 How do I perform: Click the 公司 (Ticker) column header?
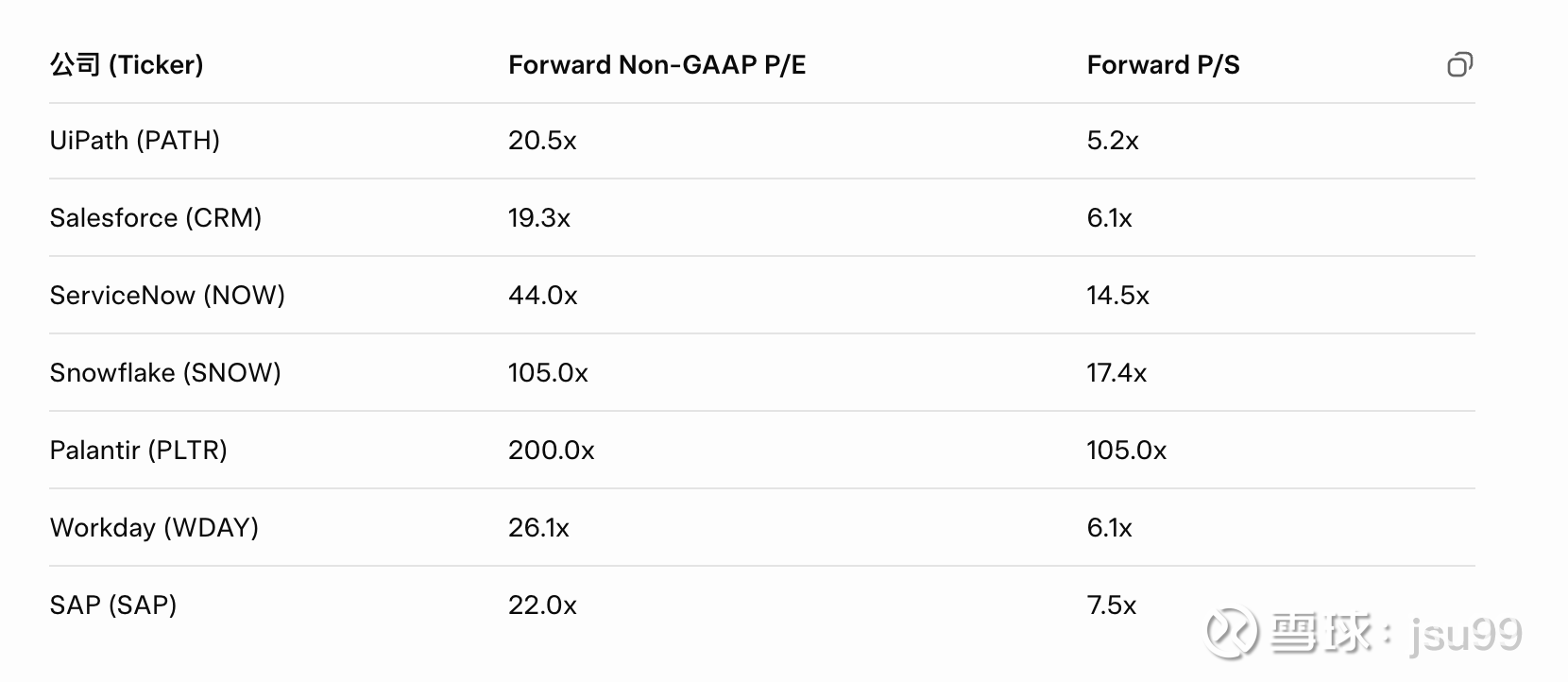pyautogui.click(x=127, y=64)
